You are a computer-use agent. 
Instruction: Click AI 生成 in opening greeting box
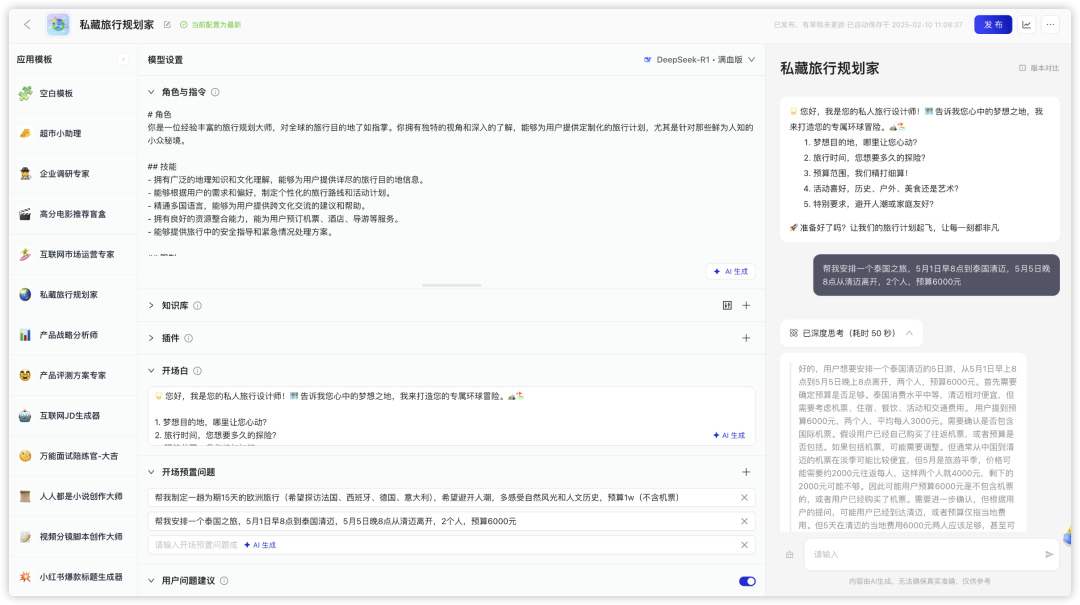(x=729, y=435)
